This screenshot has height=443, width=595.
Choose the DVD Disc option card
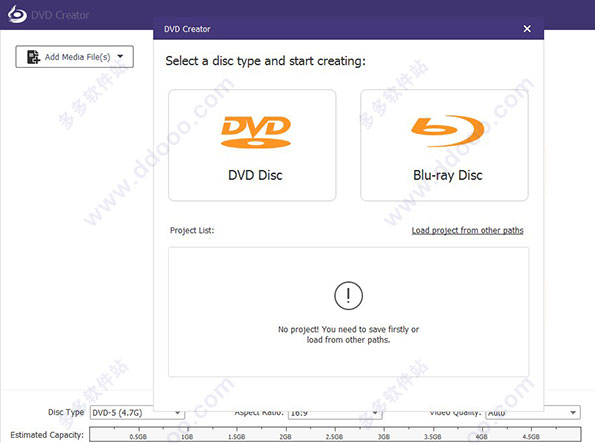click(252, 145)
